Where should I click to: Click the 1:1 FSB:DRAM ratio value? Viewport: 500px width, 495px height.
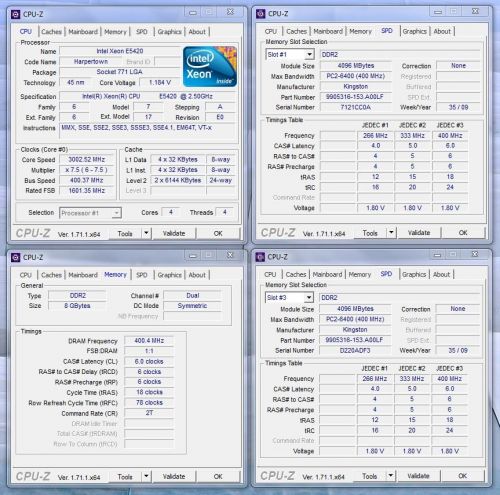(149, 351)
